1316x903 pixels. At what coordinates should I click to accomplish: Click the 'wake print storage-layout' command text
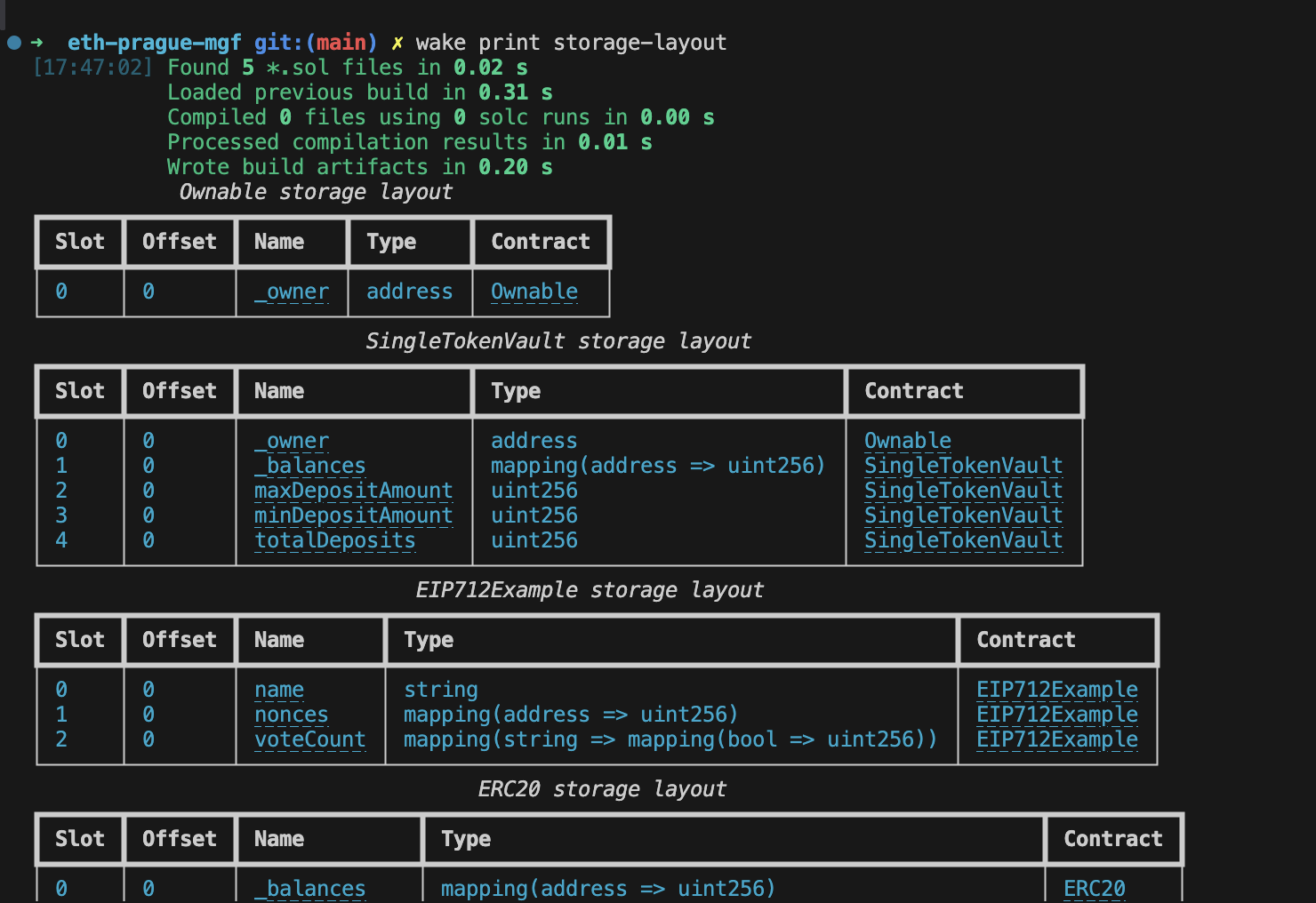[571, 43]
